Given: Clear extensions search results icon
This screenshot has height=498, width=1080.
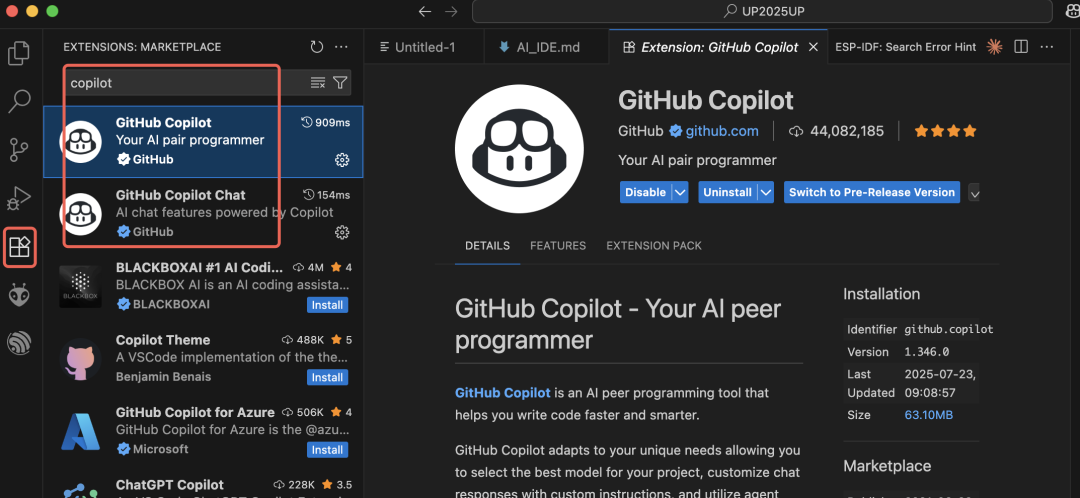Looking at the screenshot, I should coord(318,83).
